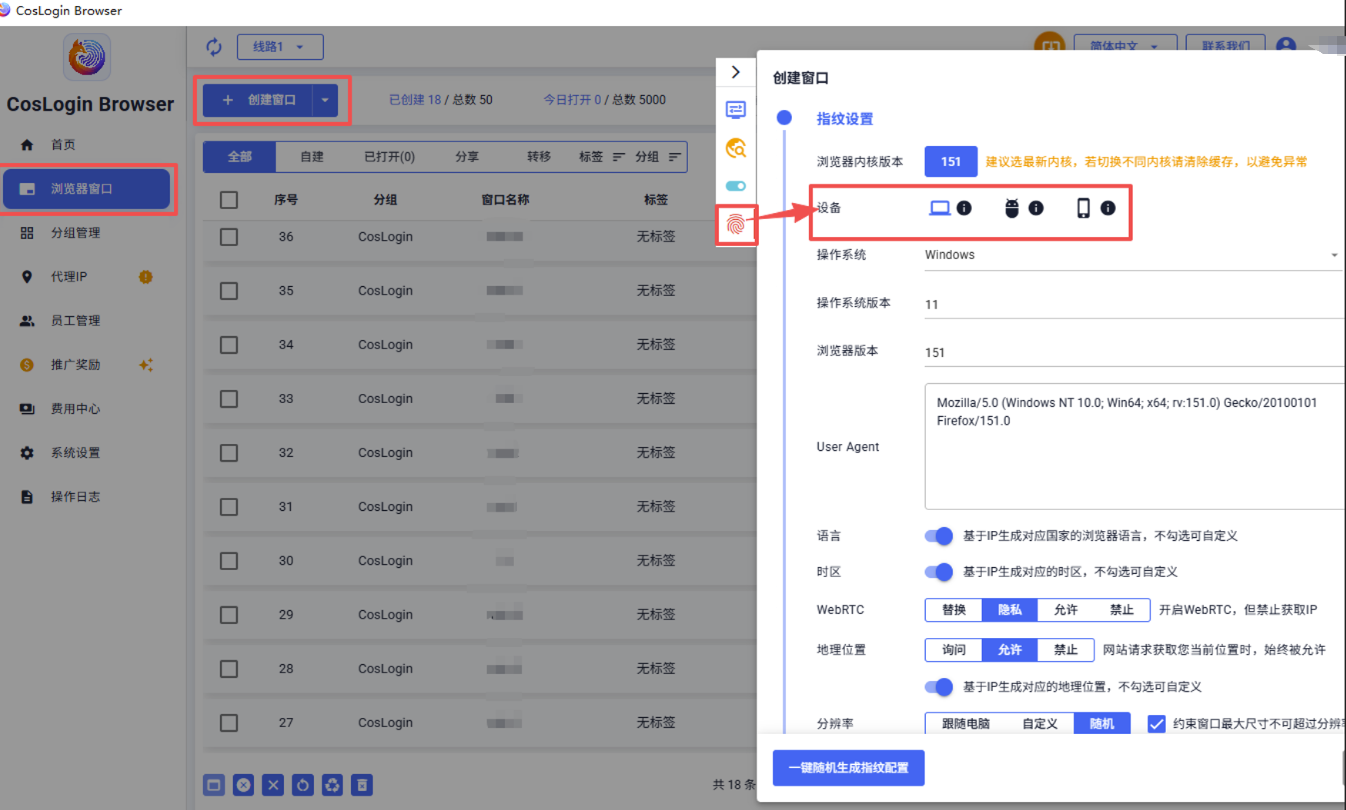Open the fingerprint settings step icon
This screenshot has height=810, width=1346.
tap(736, 224)
